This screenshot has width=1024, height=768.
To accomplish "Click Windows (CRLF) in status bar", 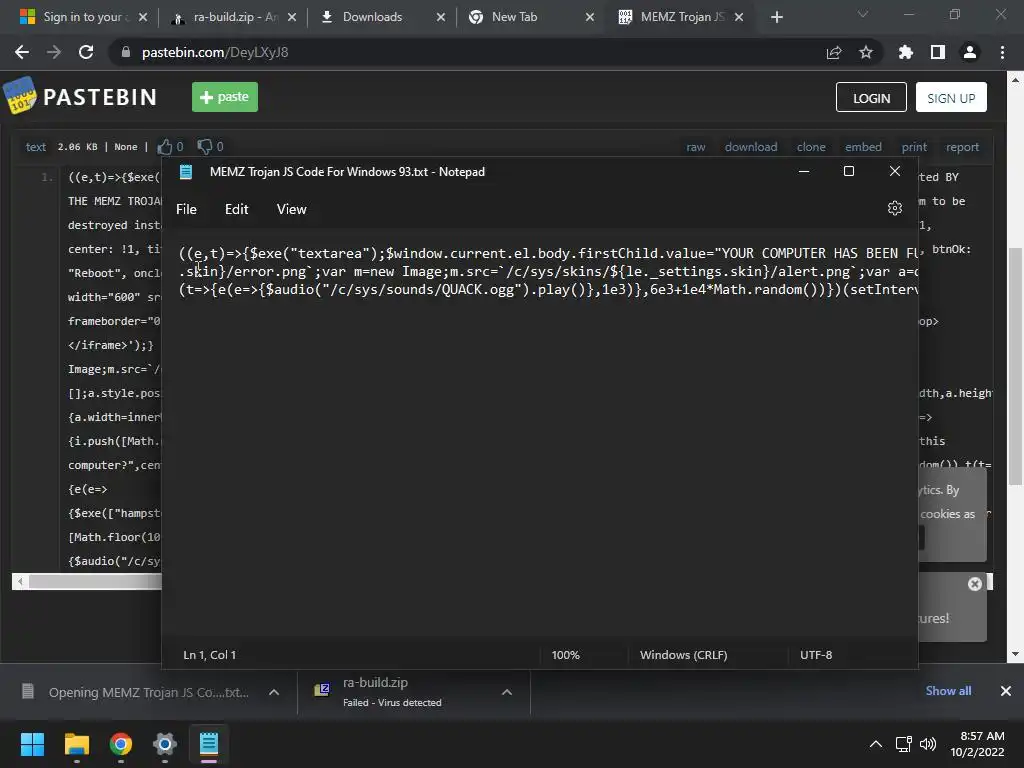I will point(684,655).
